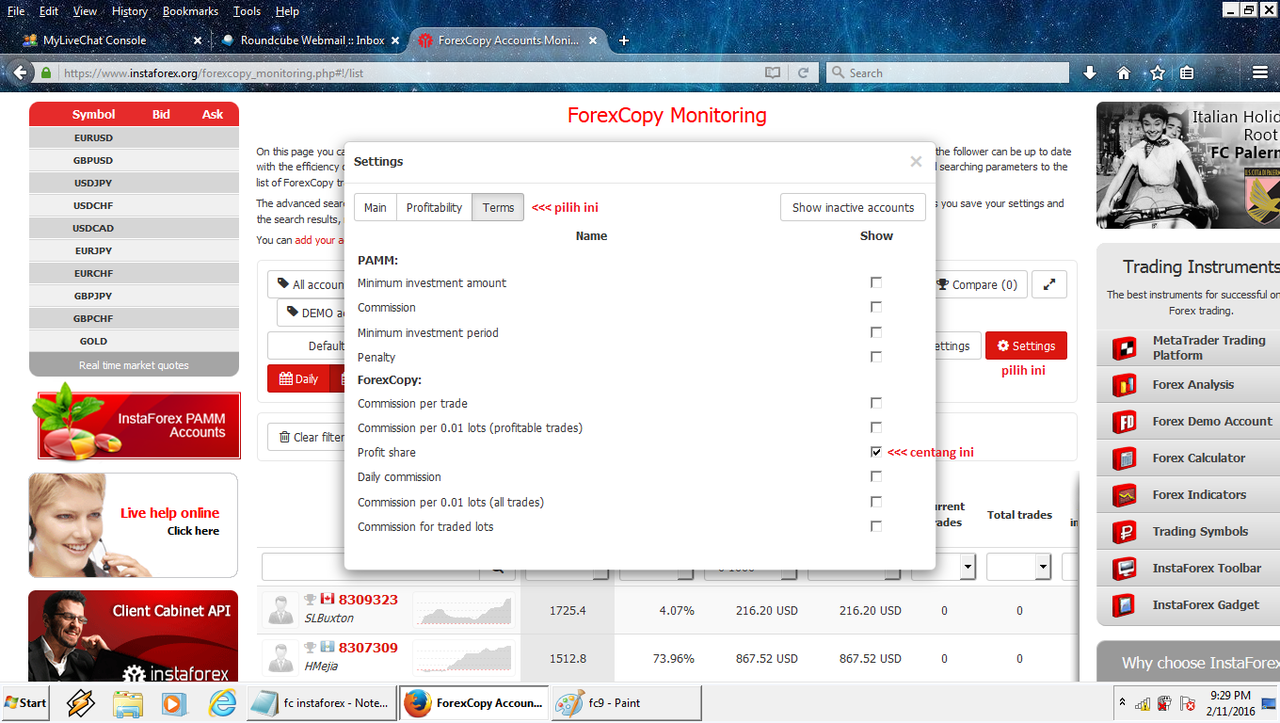Enable Commission per 0.01 lots (all trades)
Viewport: 1280px width, 723px height.
[x=876, y=502]
